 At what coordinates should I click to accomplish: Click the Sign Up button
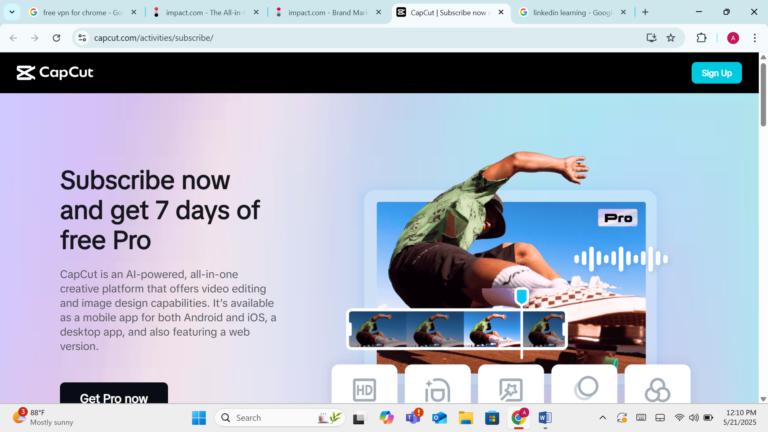[716, 73]
